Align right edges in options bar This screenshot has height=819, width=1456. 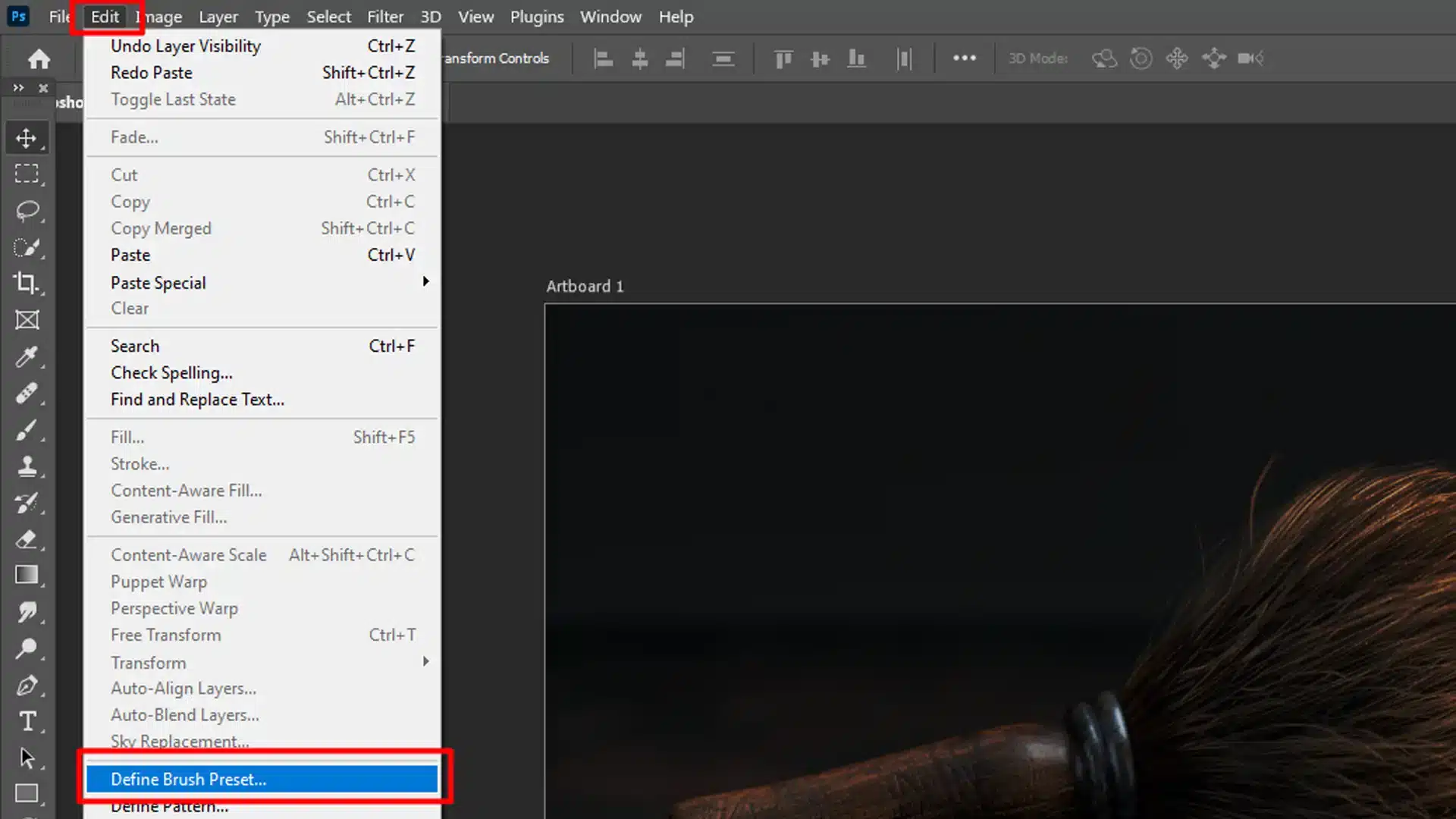(675, 58)
